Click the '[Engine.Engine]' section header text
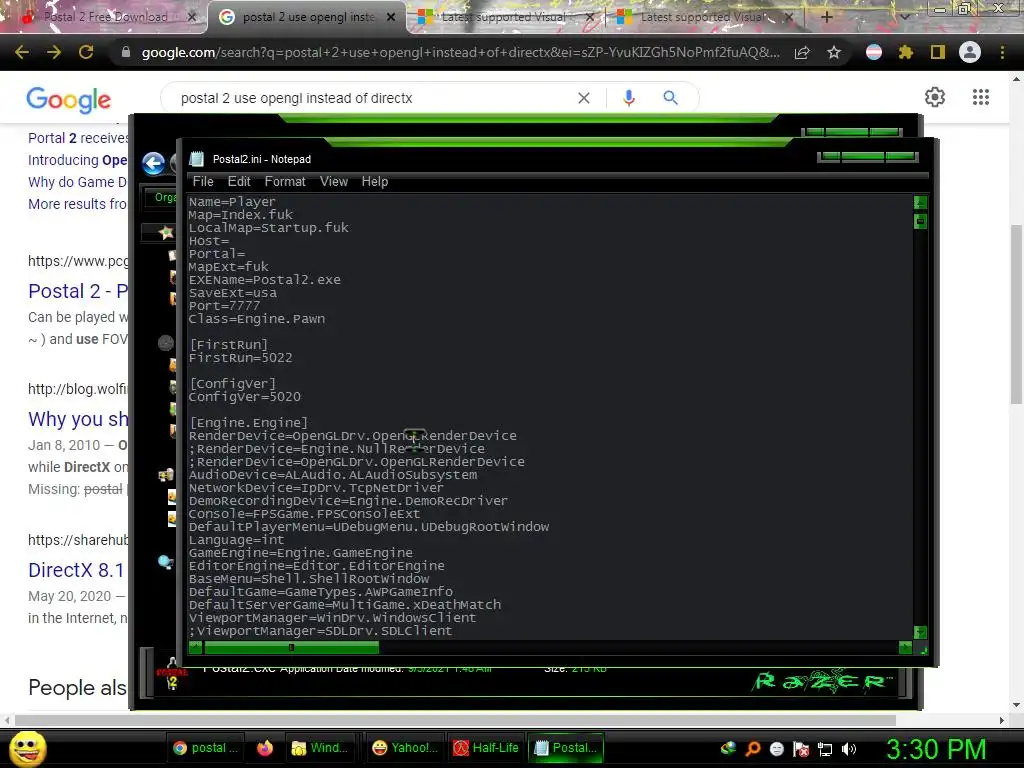This screenshot has height=768, width=1024. 248,423
